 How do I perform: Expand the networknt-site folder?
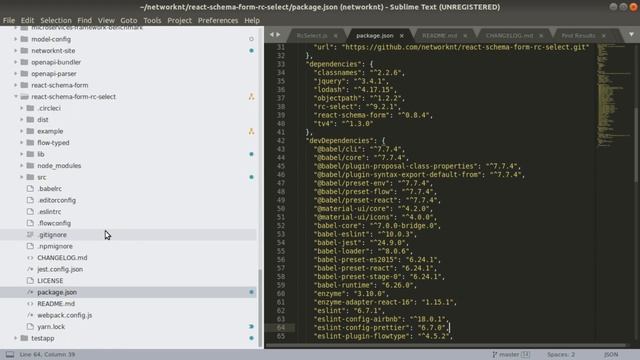click(x=16, y=51)
